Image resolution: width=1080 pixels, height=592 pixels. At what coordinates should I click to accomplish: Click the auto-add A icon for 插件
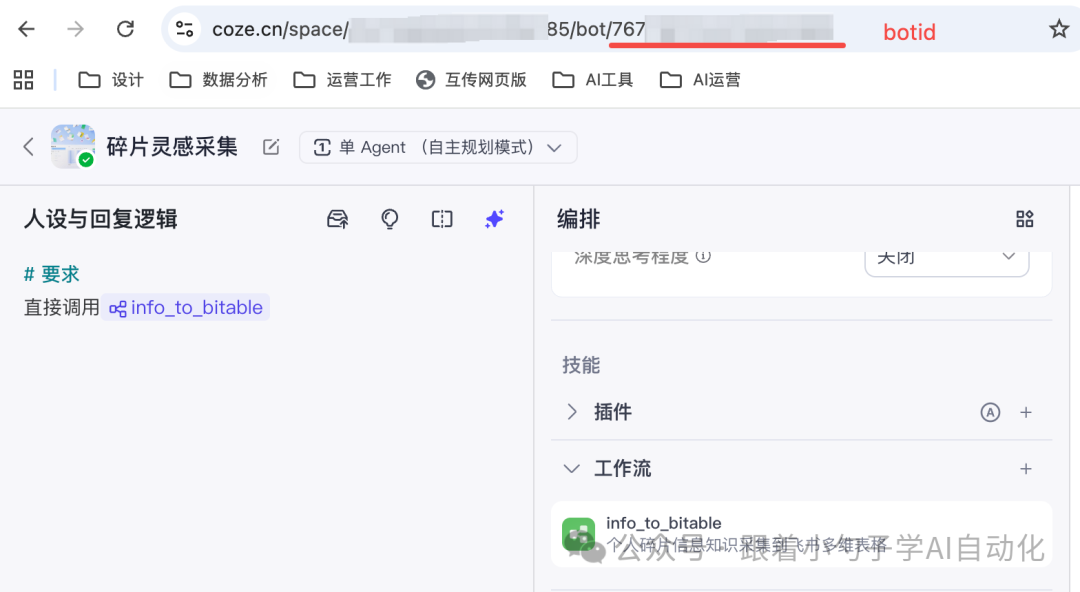[990, 412]
